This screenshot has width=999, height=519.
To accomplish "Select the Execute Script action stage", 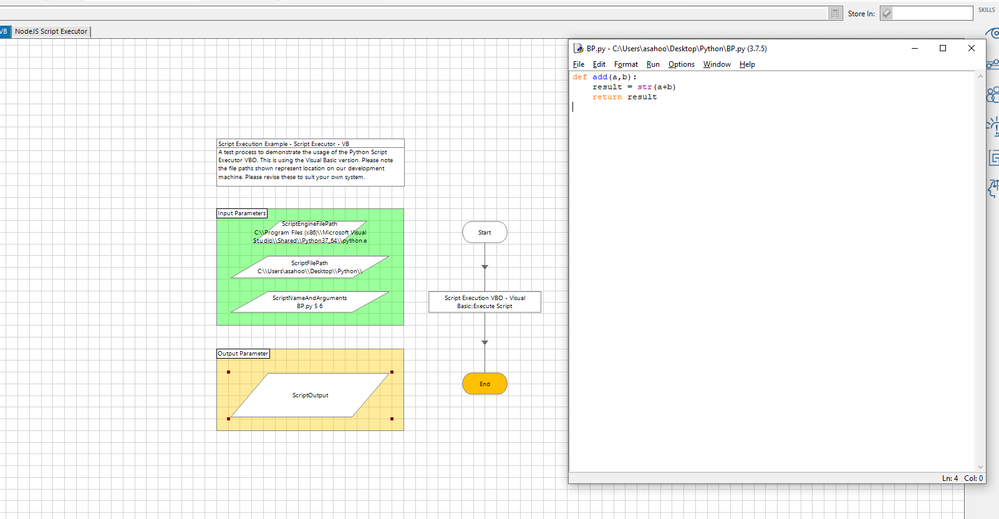I will coord(485,301).
